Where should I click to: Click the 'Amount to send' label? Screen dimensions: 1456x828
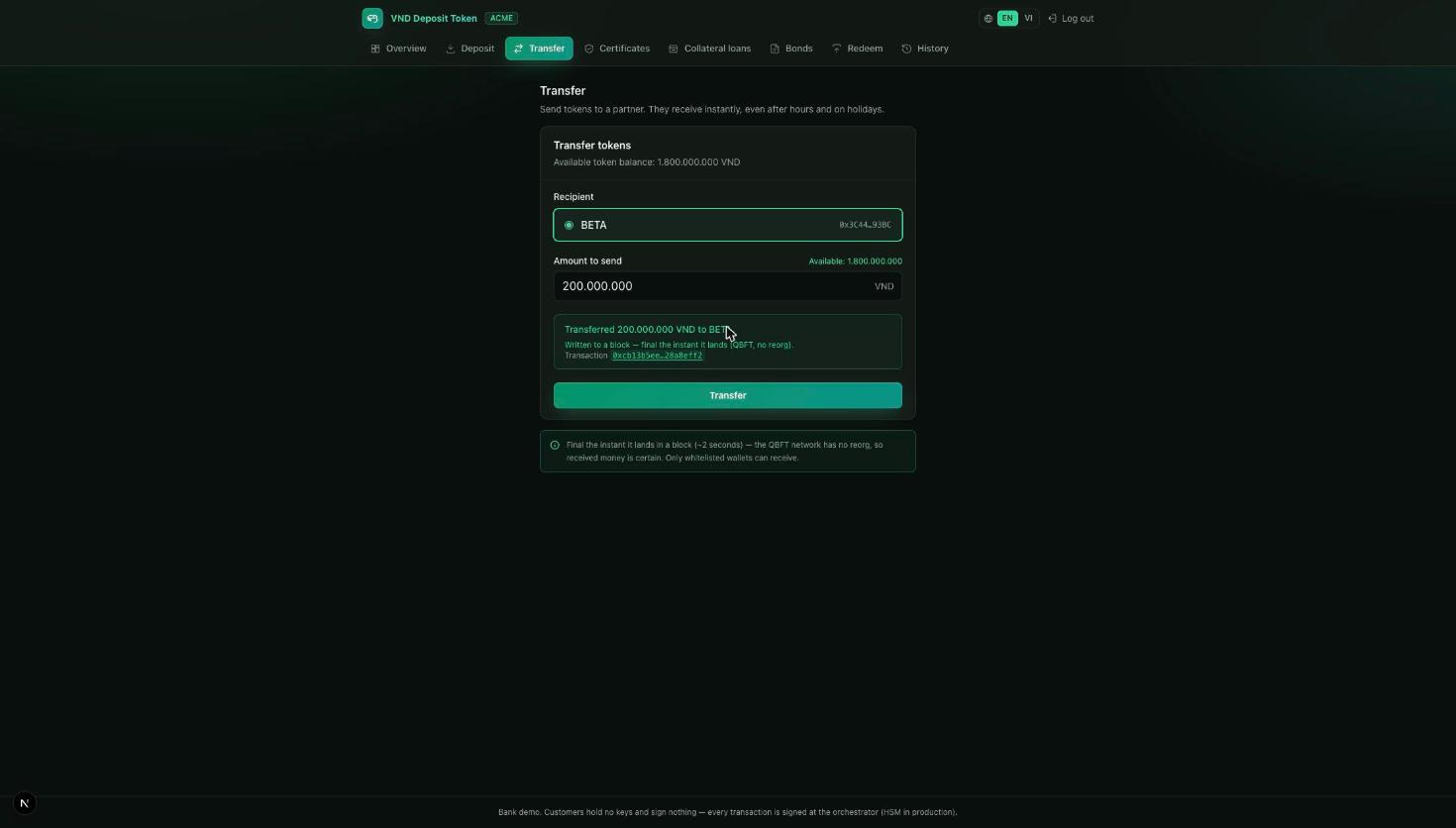pos(587,261)
